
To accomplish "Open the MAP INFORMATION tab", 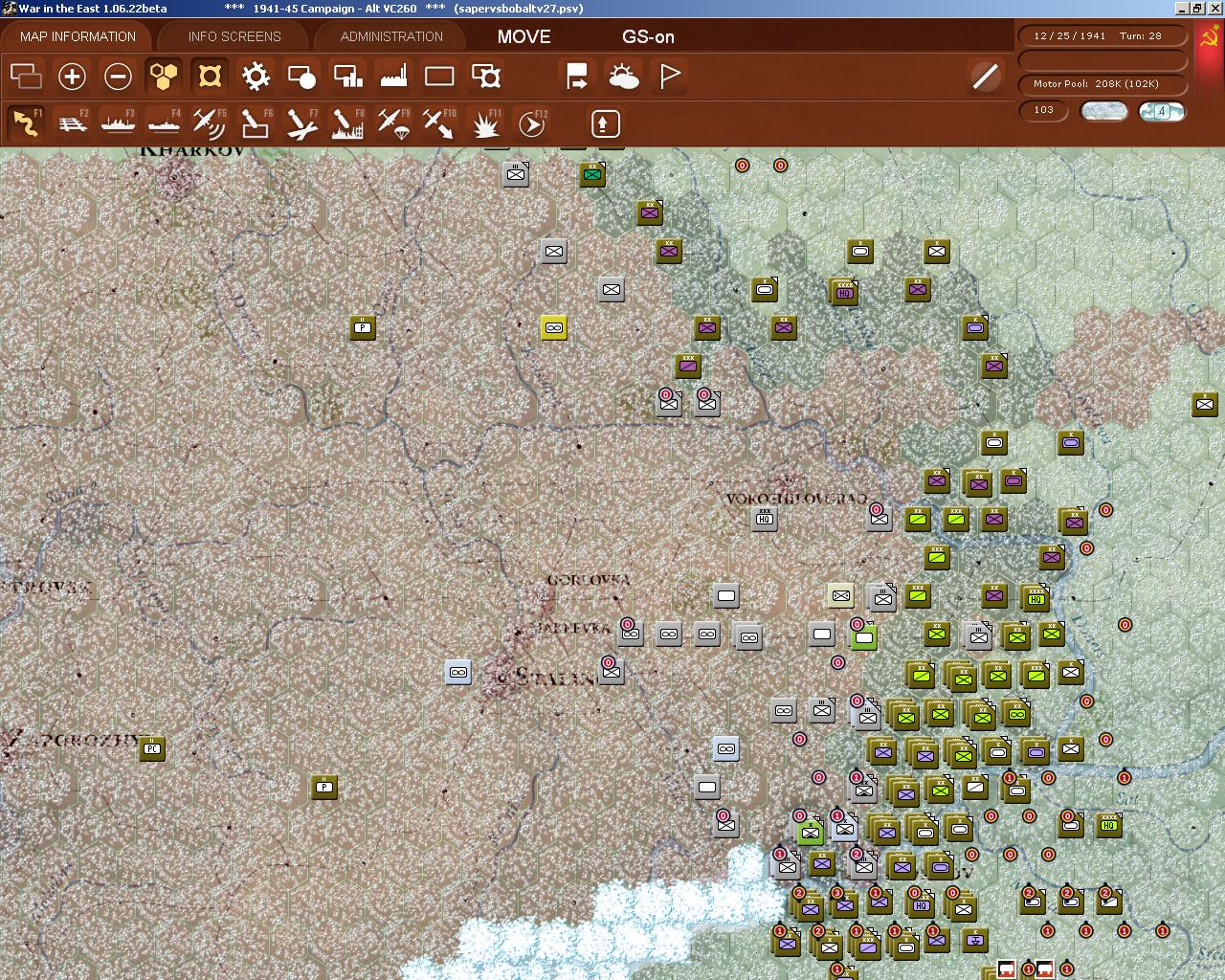I will coord(78,36).
